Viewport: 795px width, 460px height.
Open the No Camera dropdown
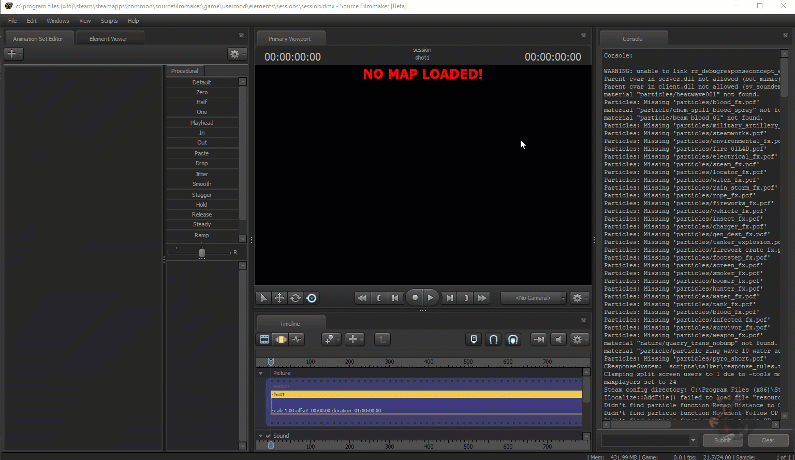533,298
